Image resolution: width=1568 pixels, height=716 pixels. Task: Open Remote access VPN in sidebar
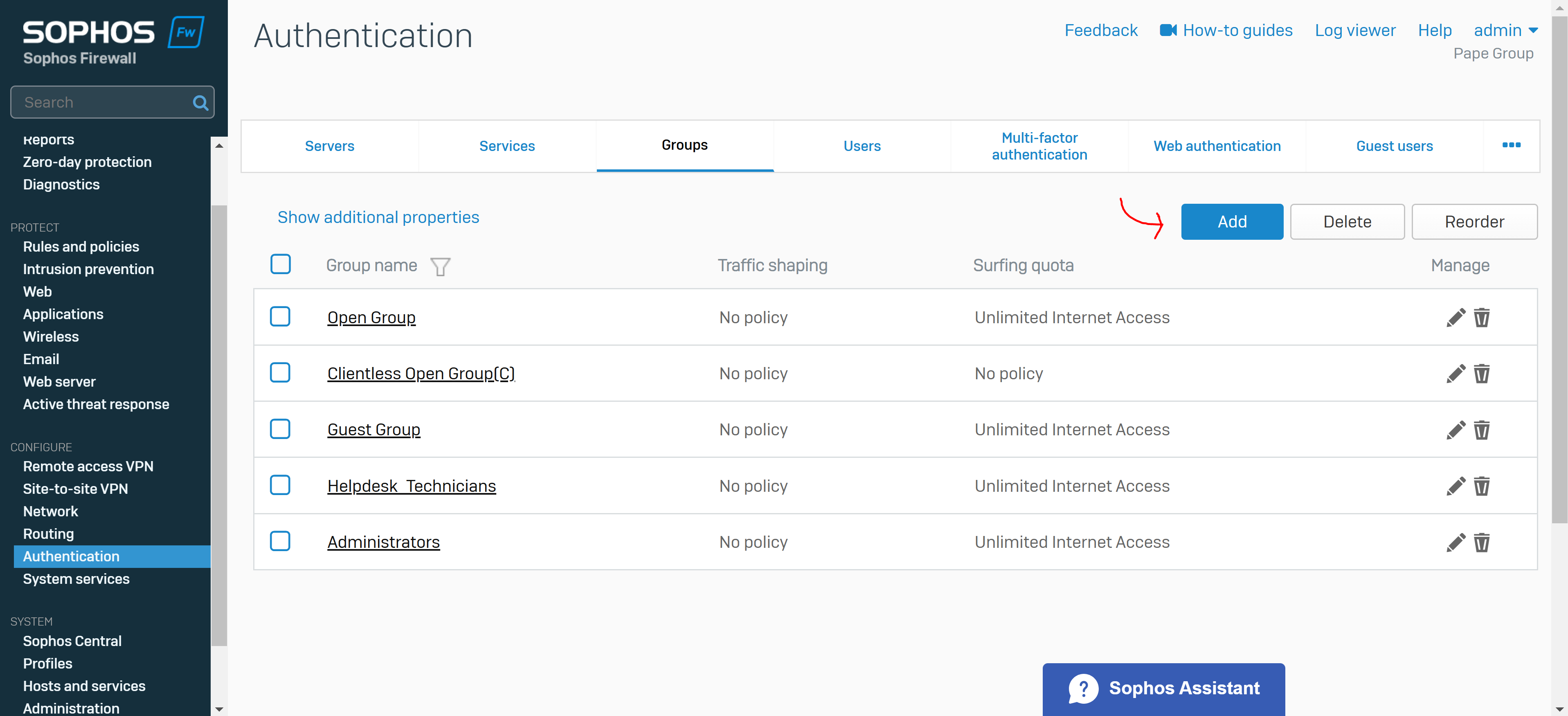coord(88,466)
